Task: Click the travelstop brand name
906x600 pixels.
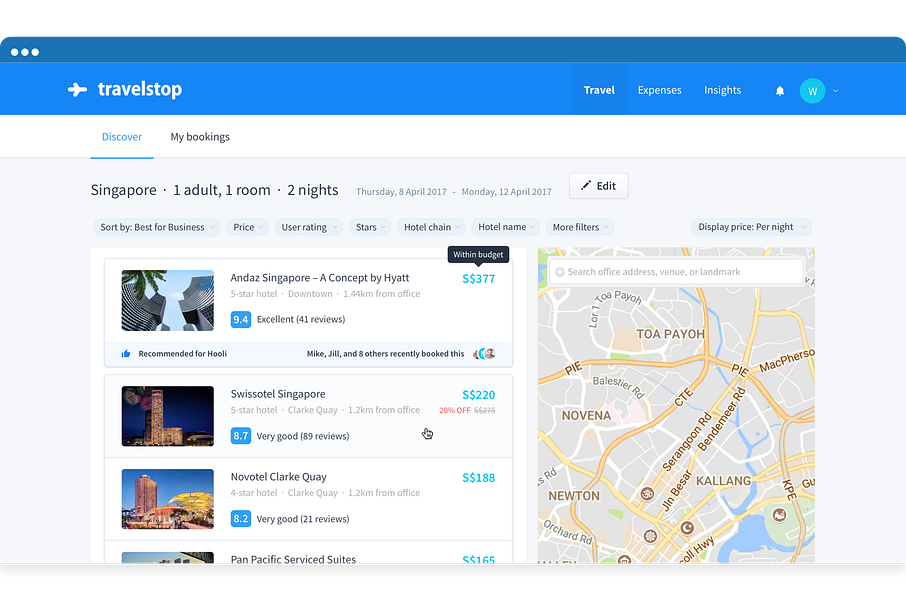Action: pos(140,90)
